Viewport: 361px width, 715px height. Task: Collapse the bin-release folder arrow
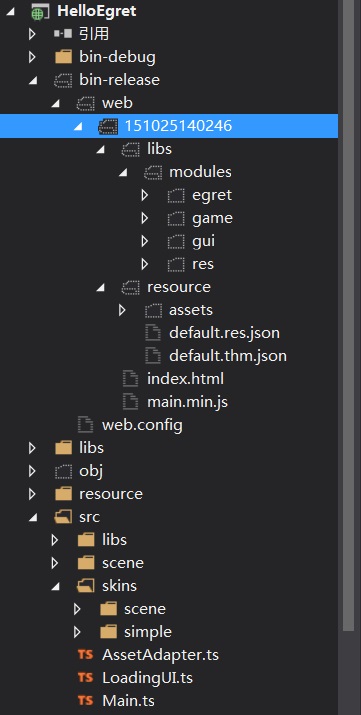pyautogui.click(x=32, y=81)
